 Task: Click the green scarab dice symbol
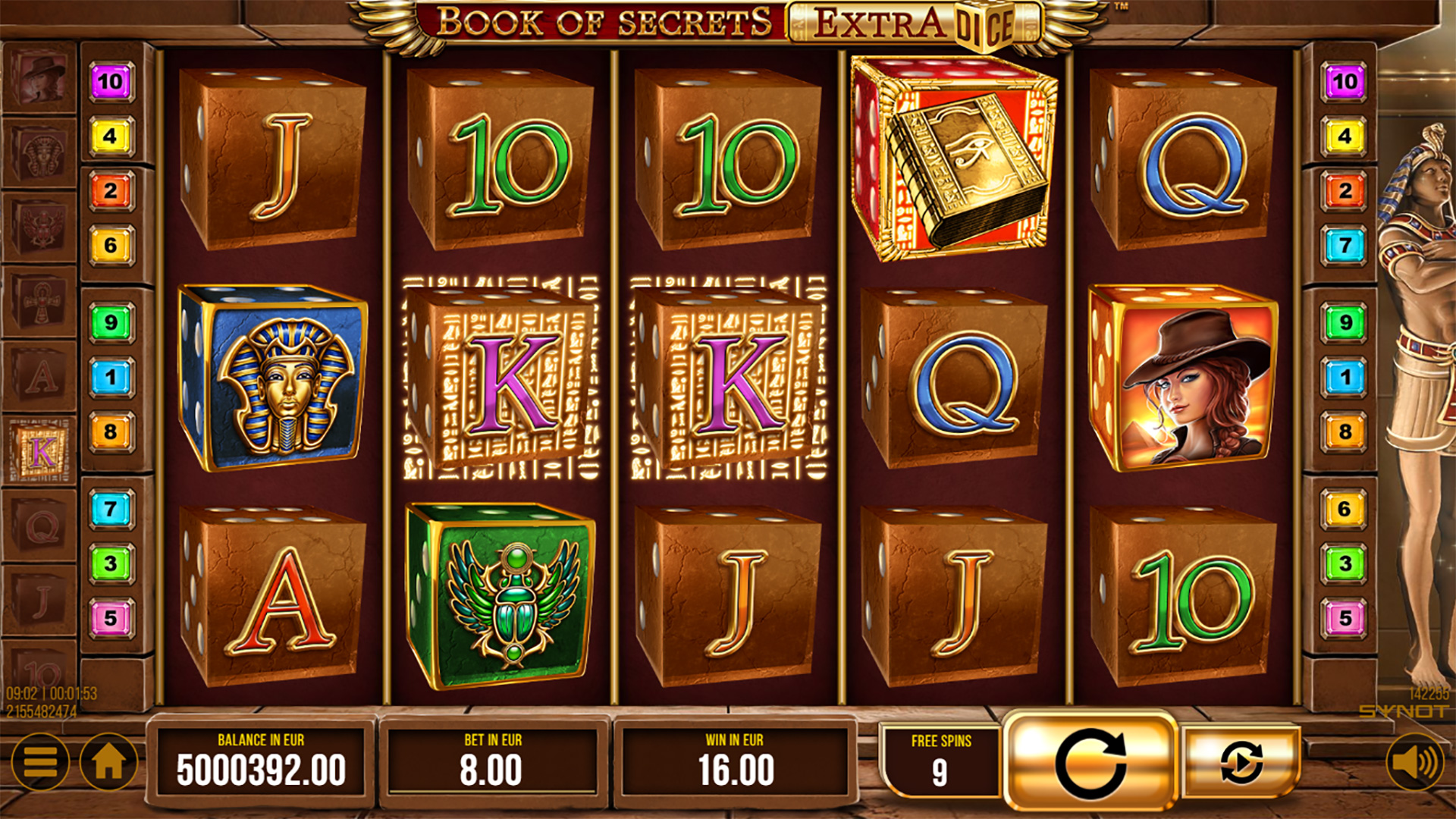[x=500, y=596]
